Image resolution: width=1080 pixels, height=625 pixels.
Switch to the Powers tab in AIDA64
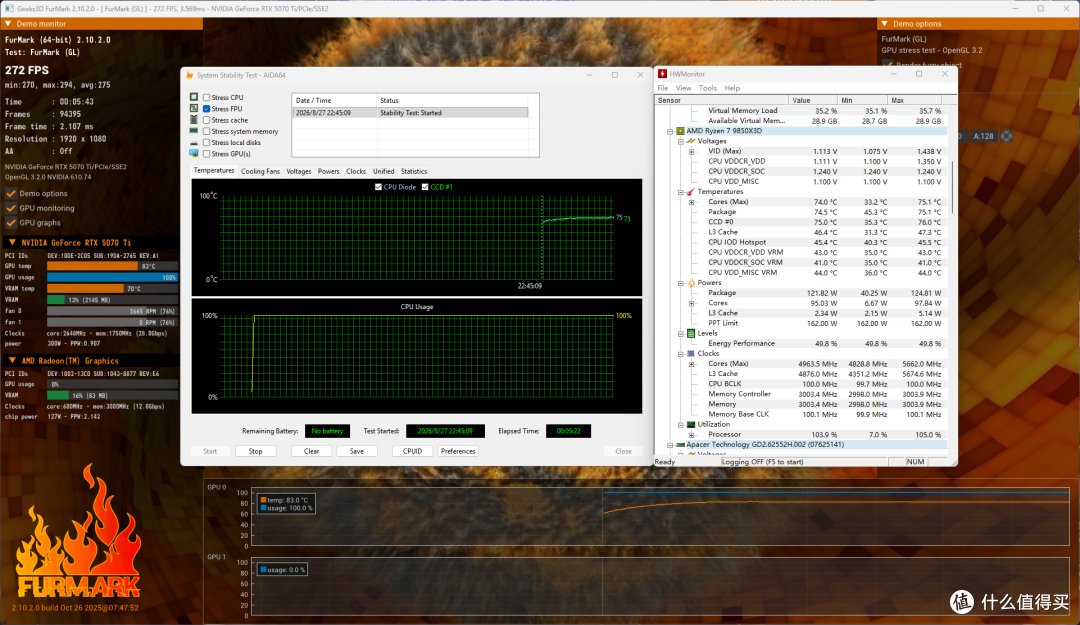(329, 172)
